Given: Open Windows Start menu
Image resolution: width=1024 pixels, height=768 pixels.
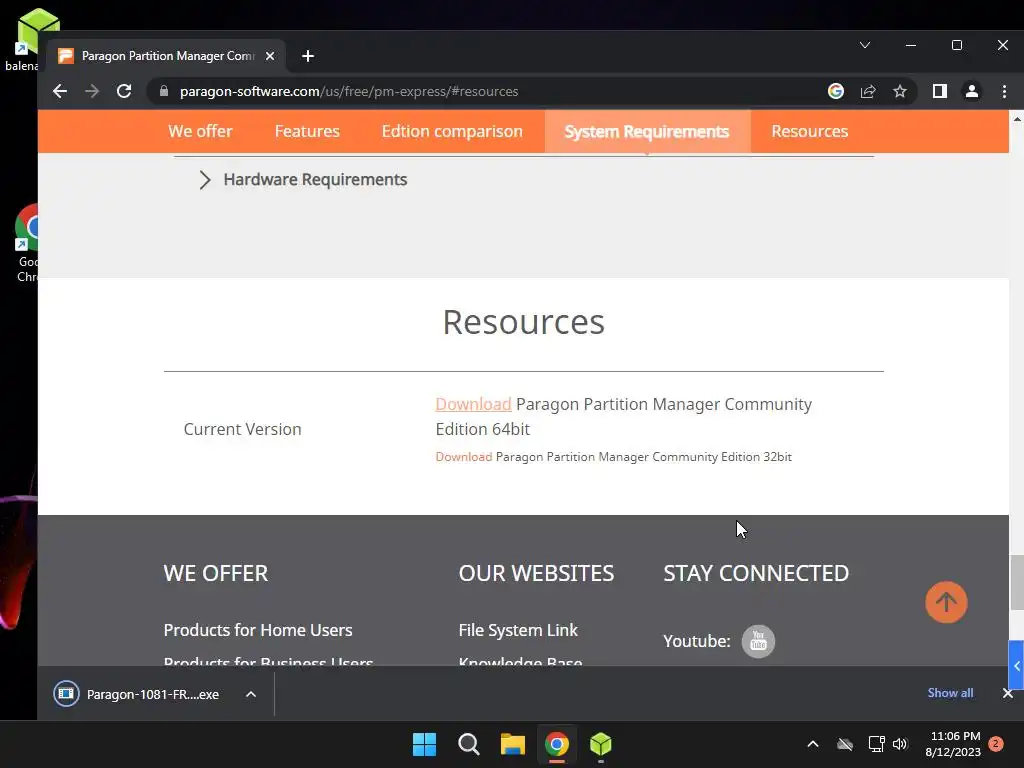Looking at the screenshot, I should (424, 744).
